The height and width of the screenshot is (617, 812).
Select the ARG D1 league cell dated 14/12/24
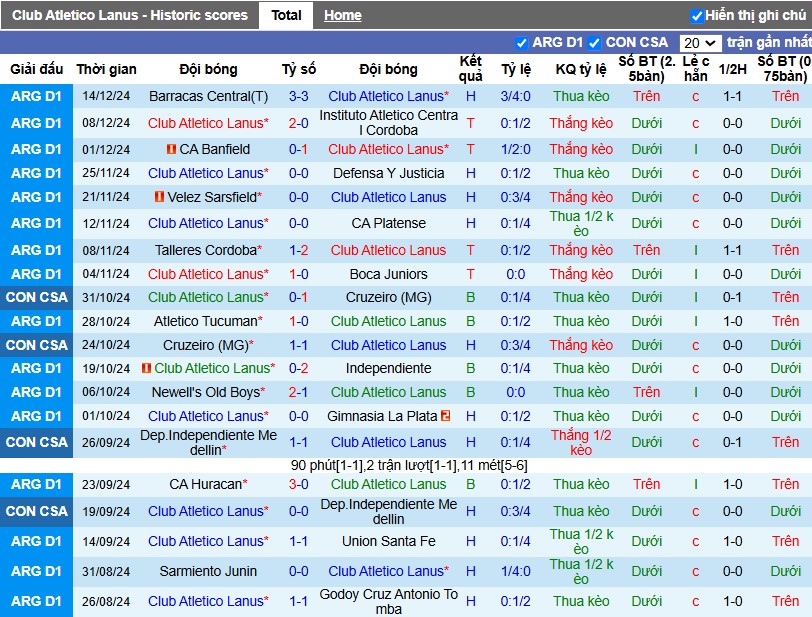pyautogui.click(x=36, y=96)
